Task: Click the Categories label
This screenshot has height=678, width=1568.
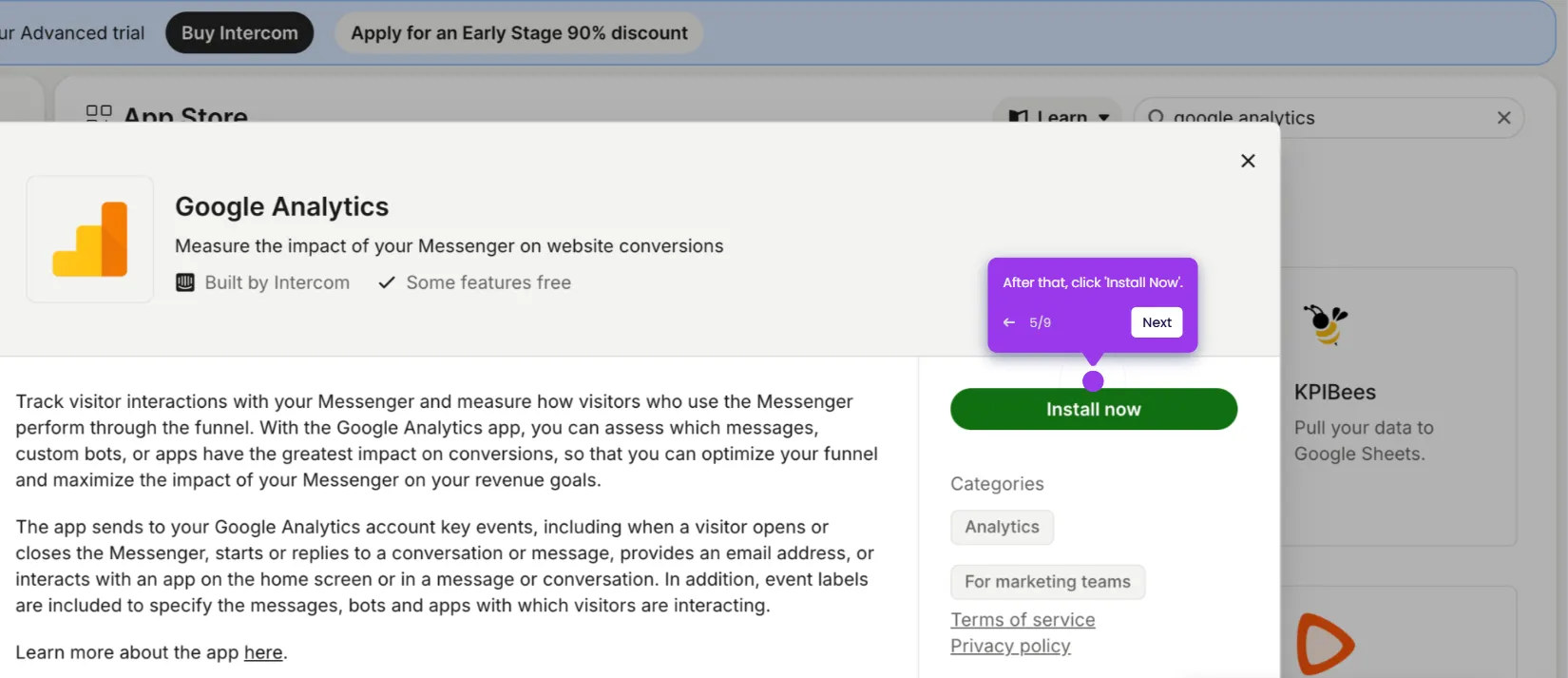Action: point(997,484)
